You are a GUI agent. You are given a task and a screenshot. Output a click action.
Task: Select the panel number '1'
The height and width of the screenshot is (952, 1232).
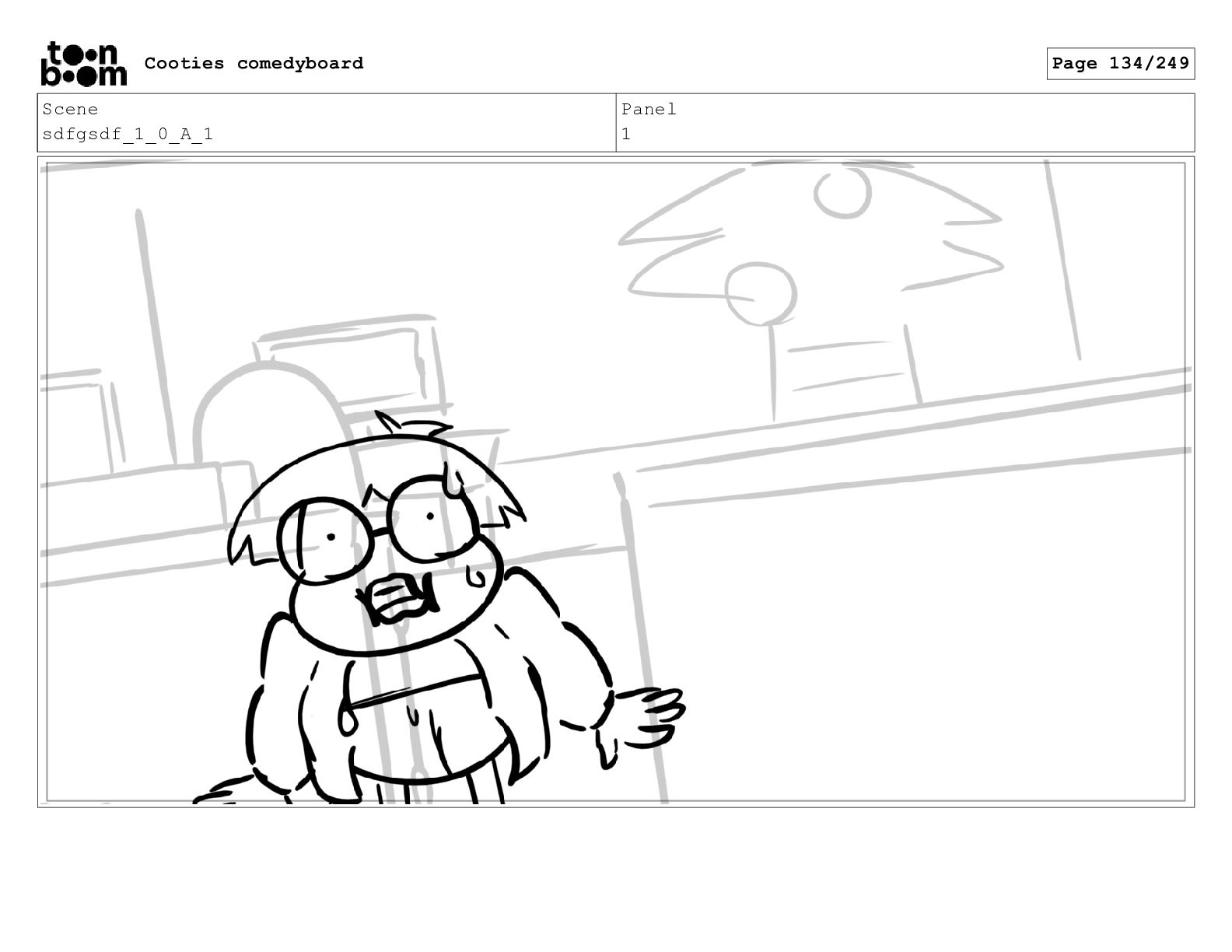(626, 135)
